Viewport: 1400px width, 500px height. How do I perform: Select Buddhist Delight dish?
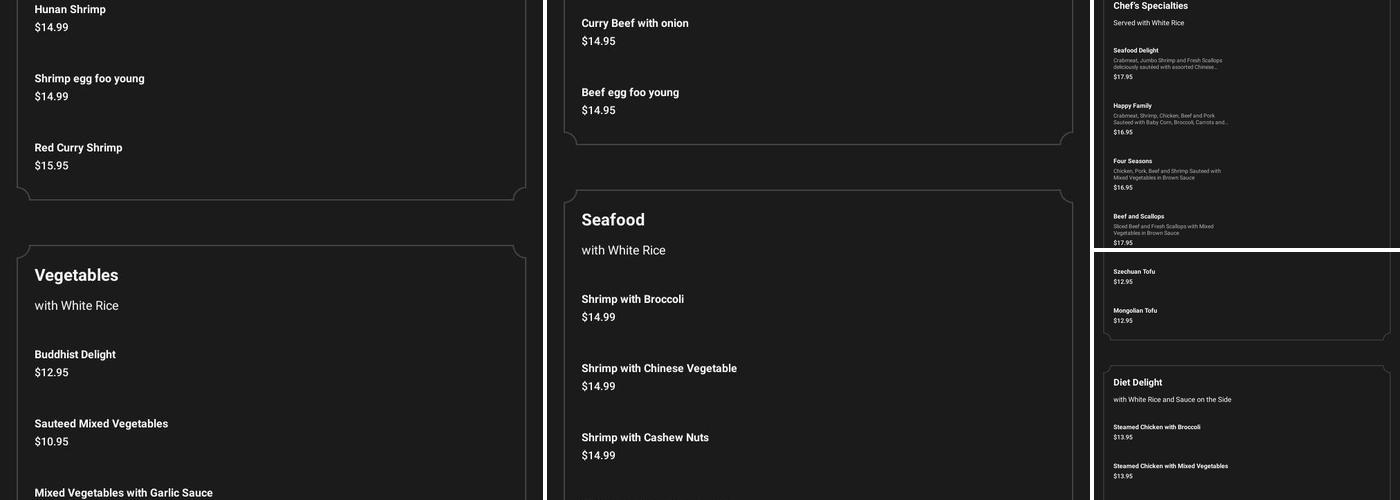click(75, 355)
